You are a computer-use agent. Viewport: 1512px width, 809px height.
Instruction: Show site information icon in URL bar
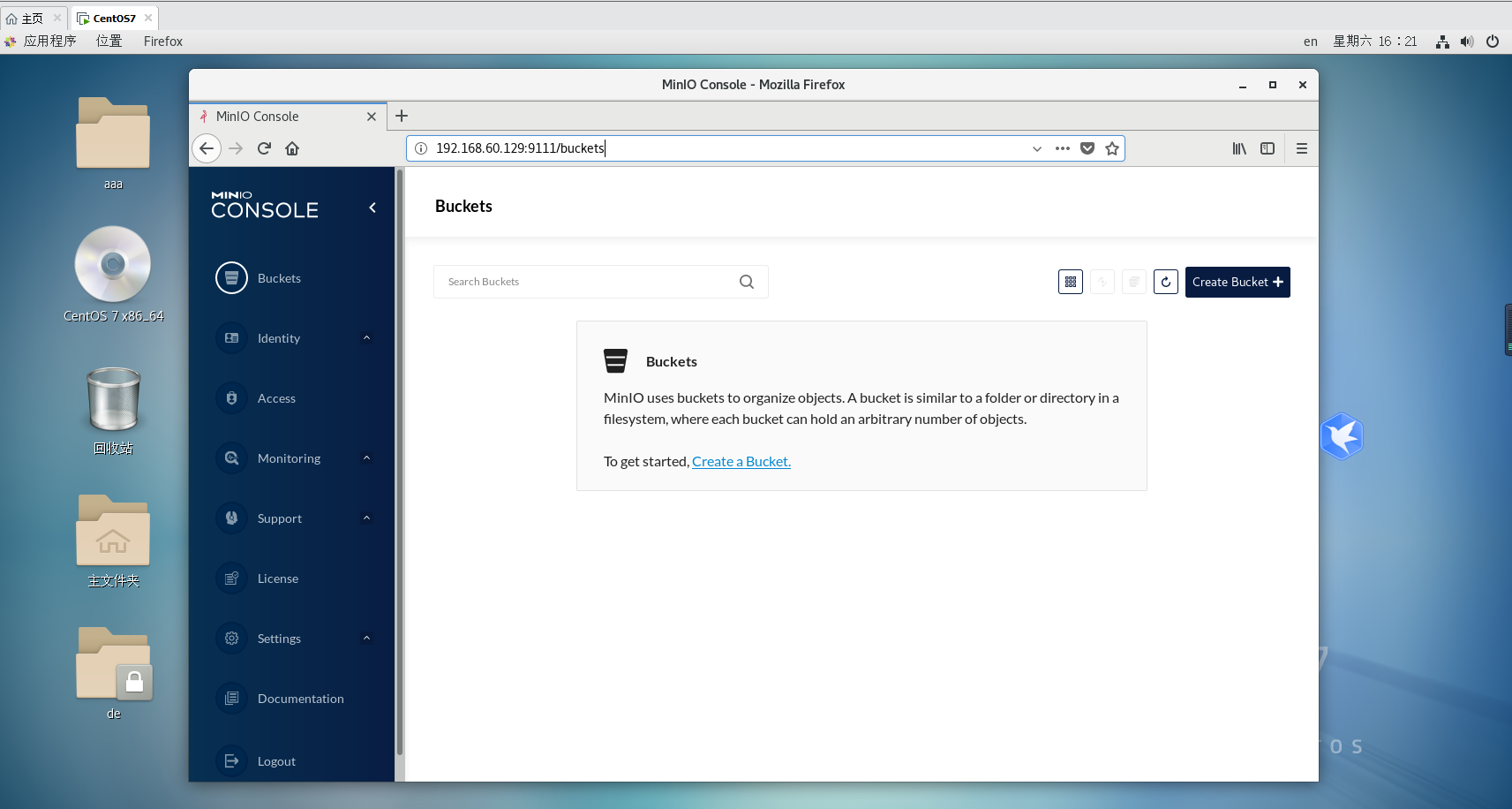coord(421,148)
